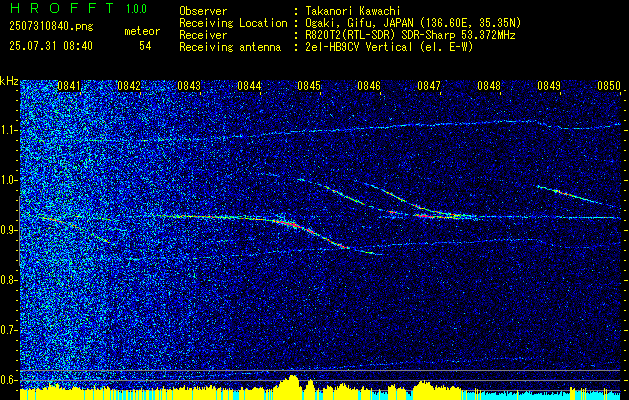Viewport: 629px width, 400px height.
Task: Click the 0849 time marker
Action: point(549,86)
